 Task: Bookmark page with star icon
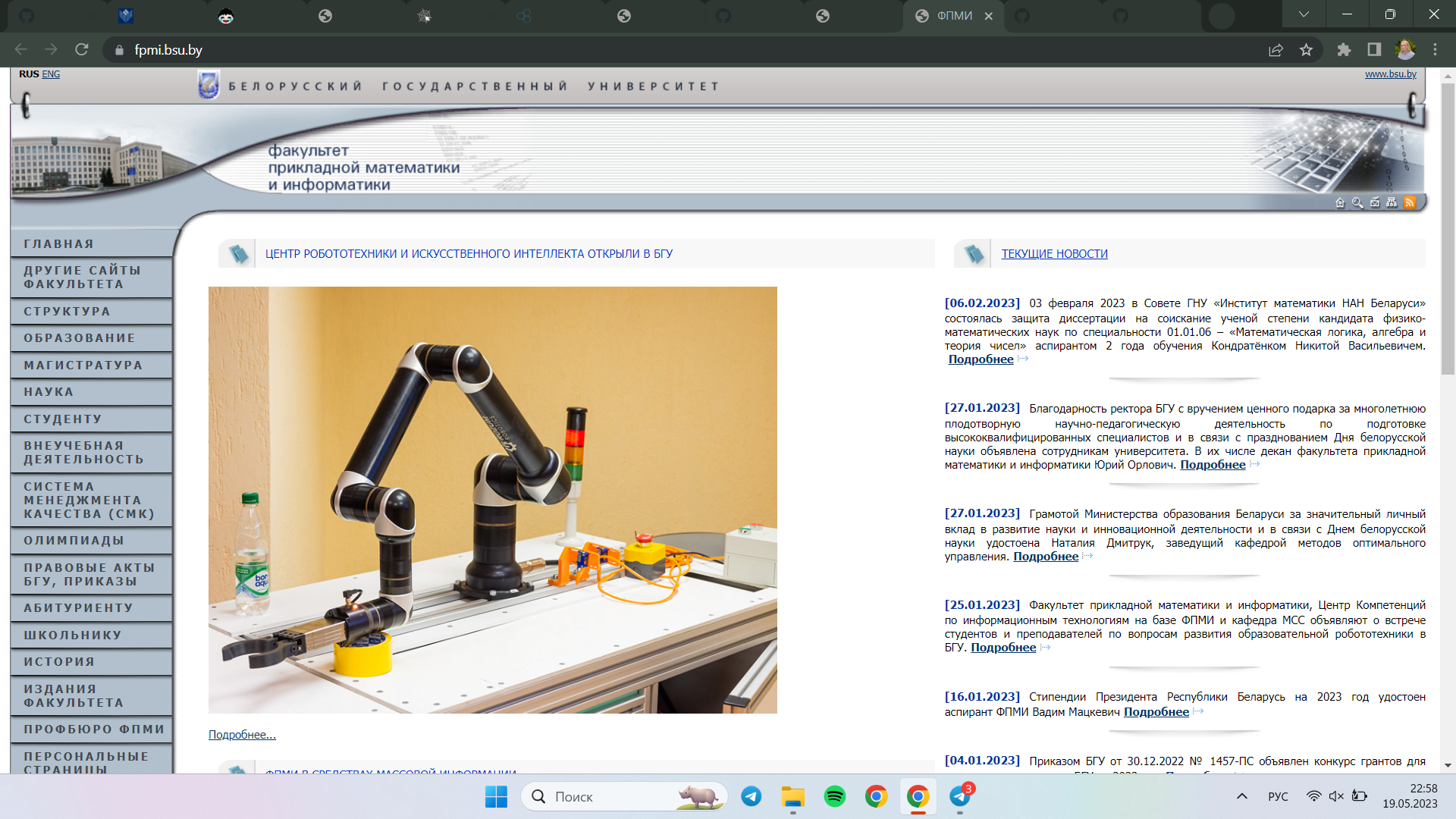pos(1306,50)
